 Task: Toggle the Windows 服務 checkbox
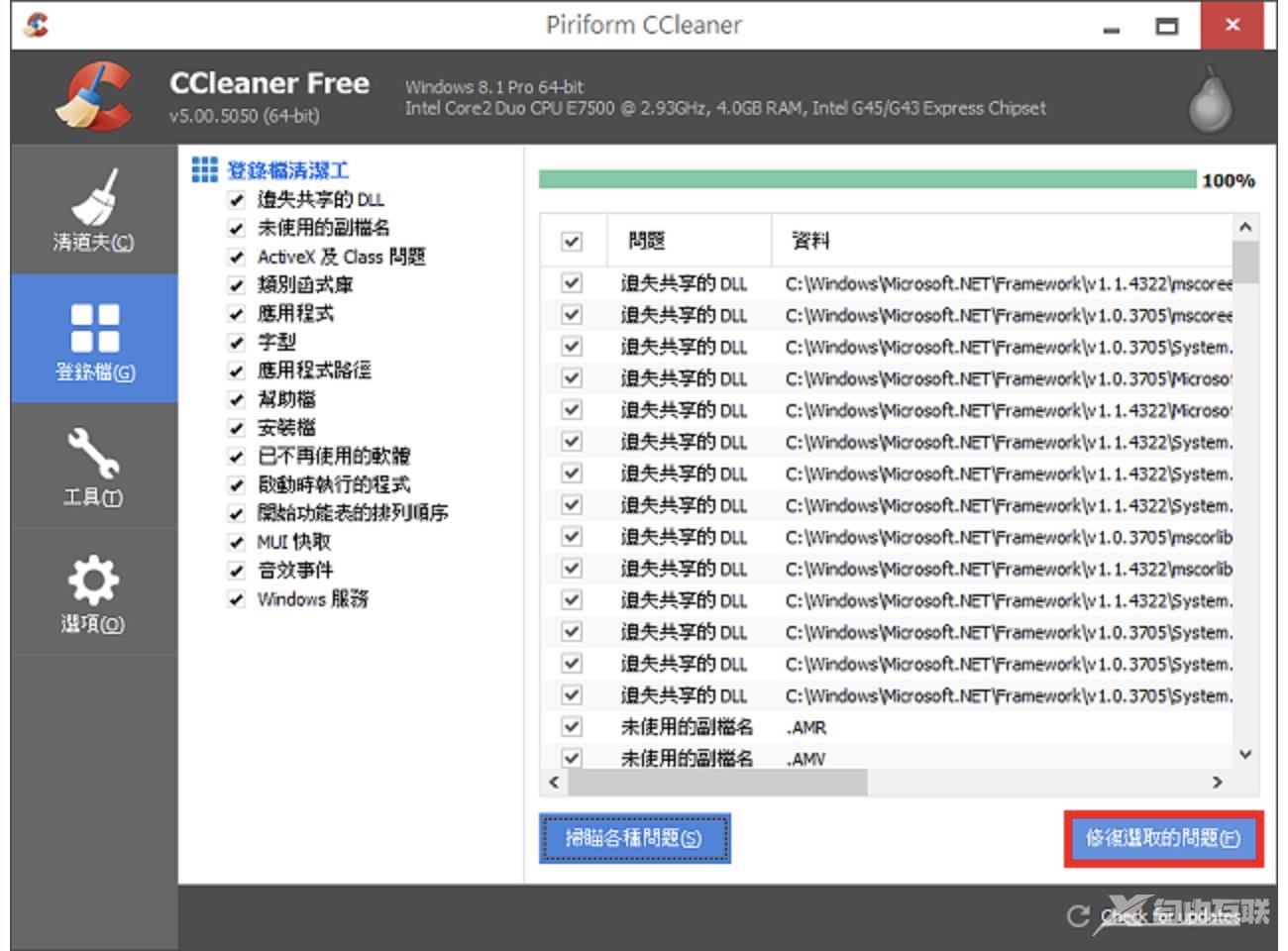pos(236,599)
